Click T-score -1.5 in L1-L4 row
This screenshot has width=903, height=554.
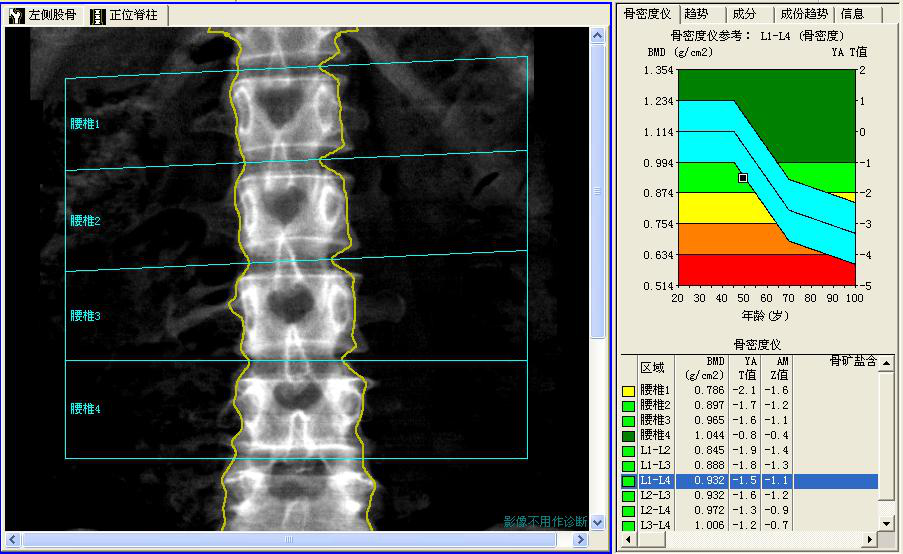(x=744, y=480)
